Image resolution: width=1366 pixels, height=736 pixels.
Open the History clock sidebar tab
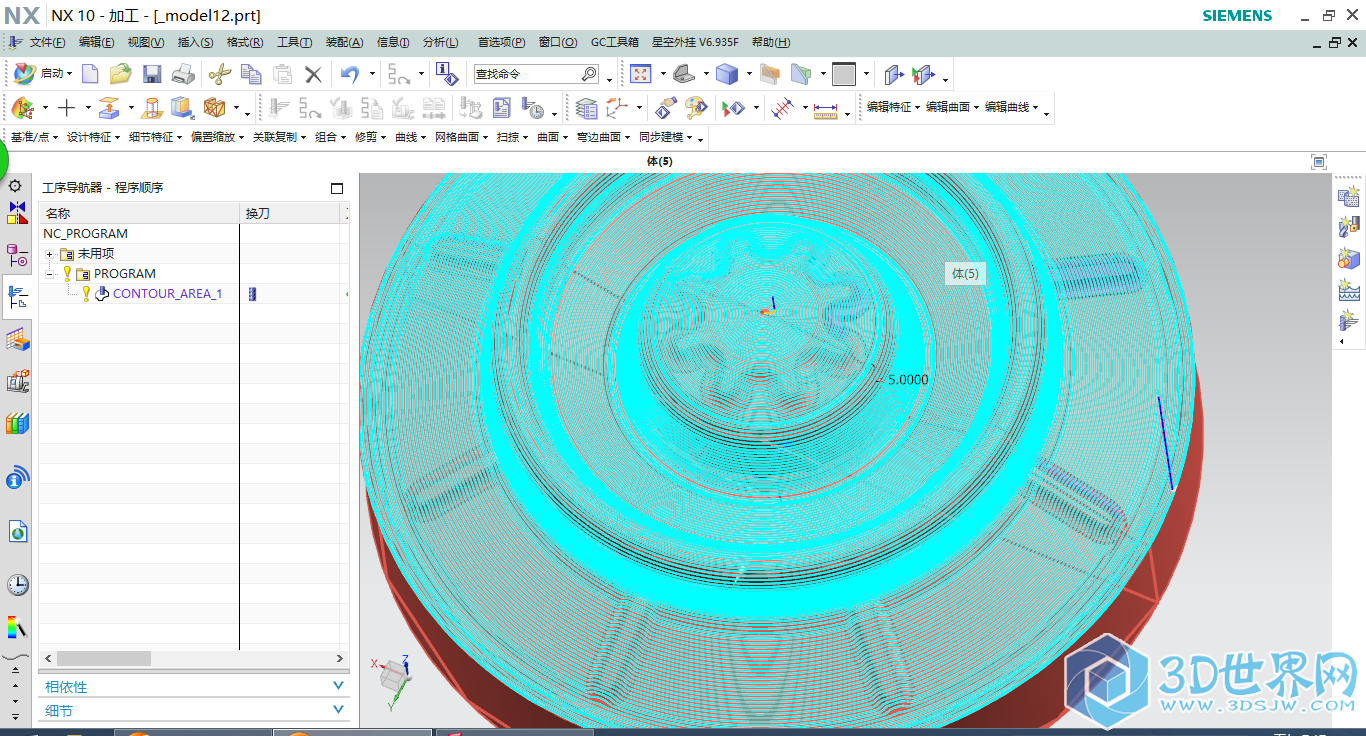[x=17, y=585]
